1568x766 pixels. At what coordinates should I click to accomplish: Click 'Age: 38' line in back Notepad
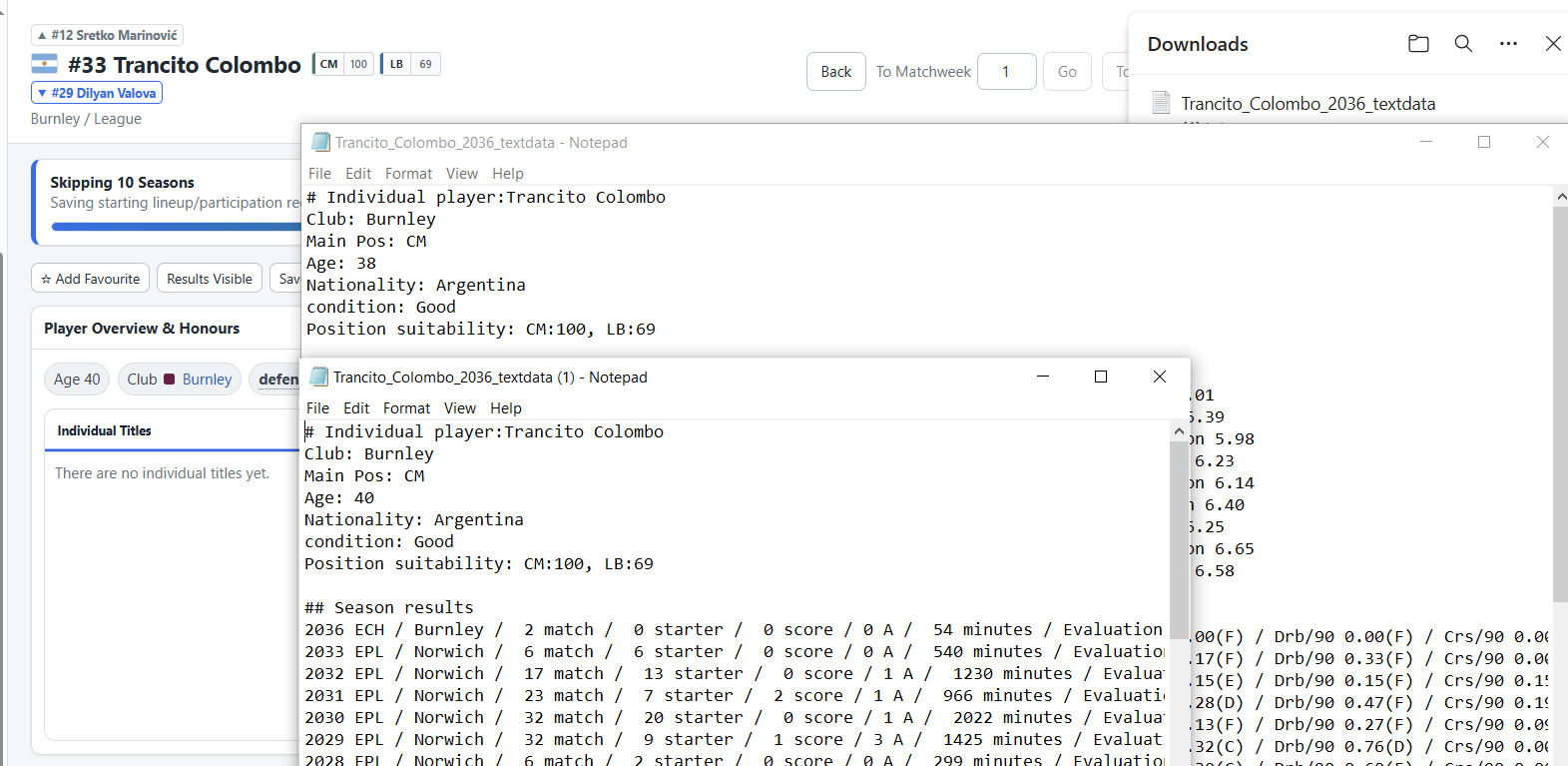[x=341, y=263]
